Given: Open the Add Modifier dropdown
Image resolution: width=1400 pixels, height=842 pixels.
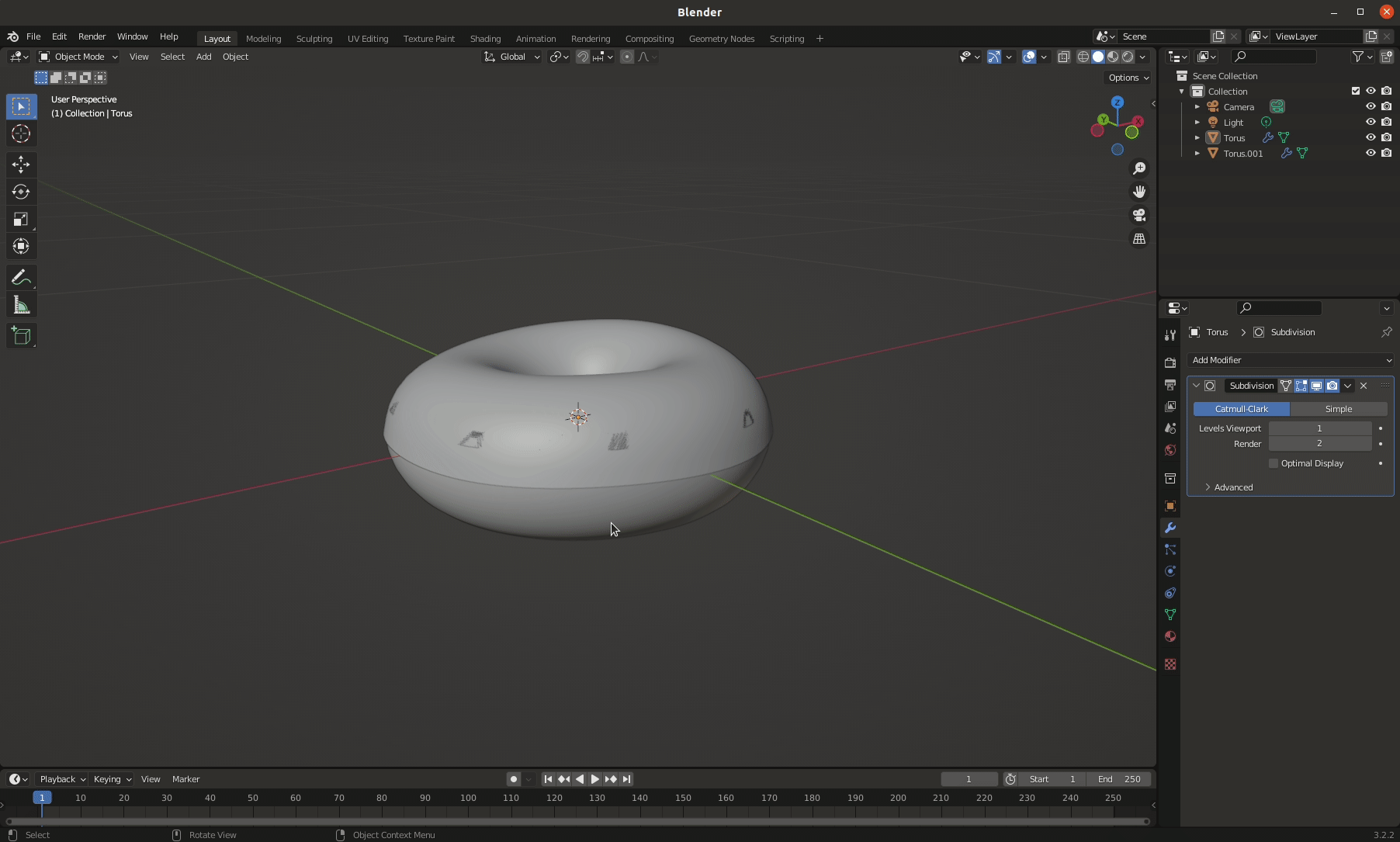Looking at the screenshot, I should (x=1291, y=360).
